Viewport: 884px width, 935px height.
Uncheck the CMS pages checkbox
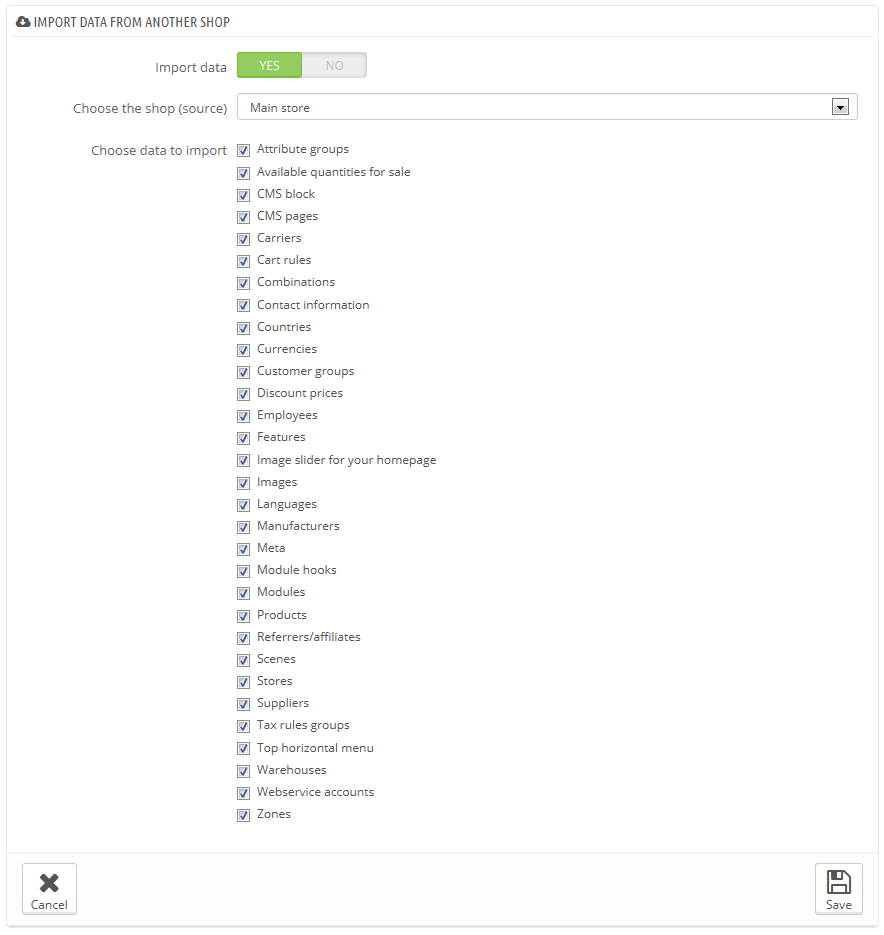[243, 217]
